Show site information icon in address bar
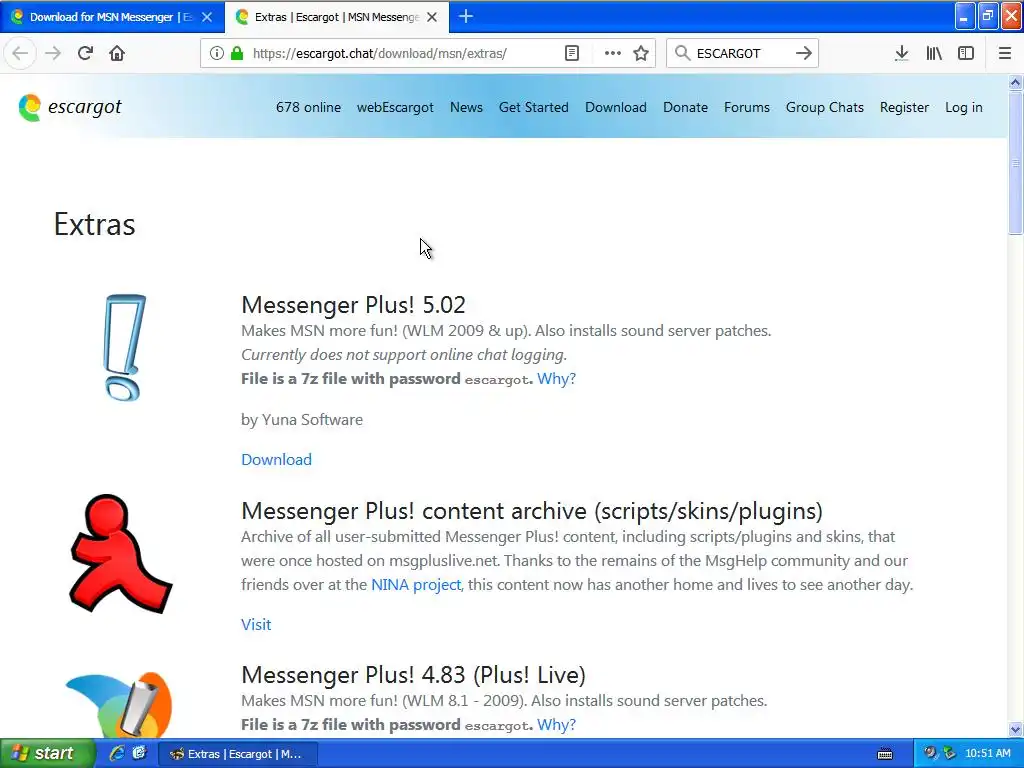This screenshot has width=1024, height=768. point(216,53)
